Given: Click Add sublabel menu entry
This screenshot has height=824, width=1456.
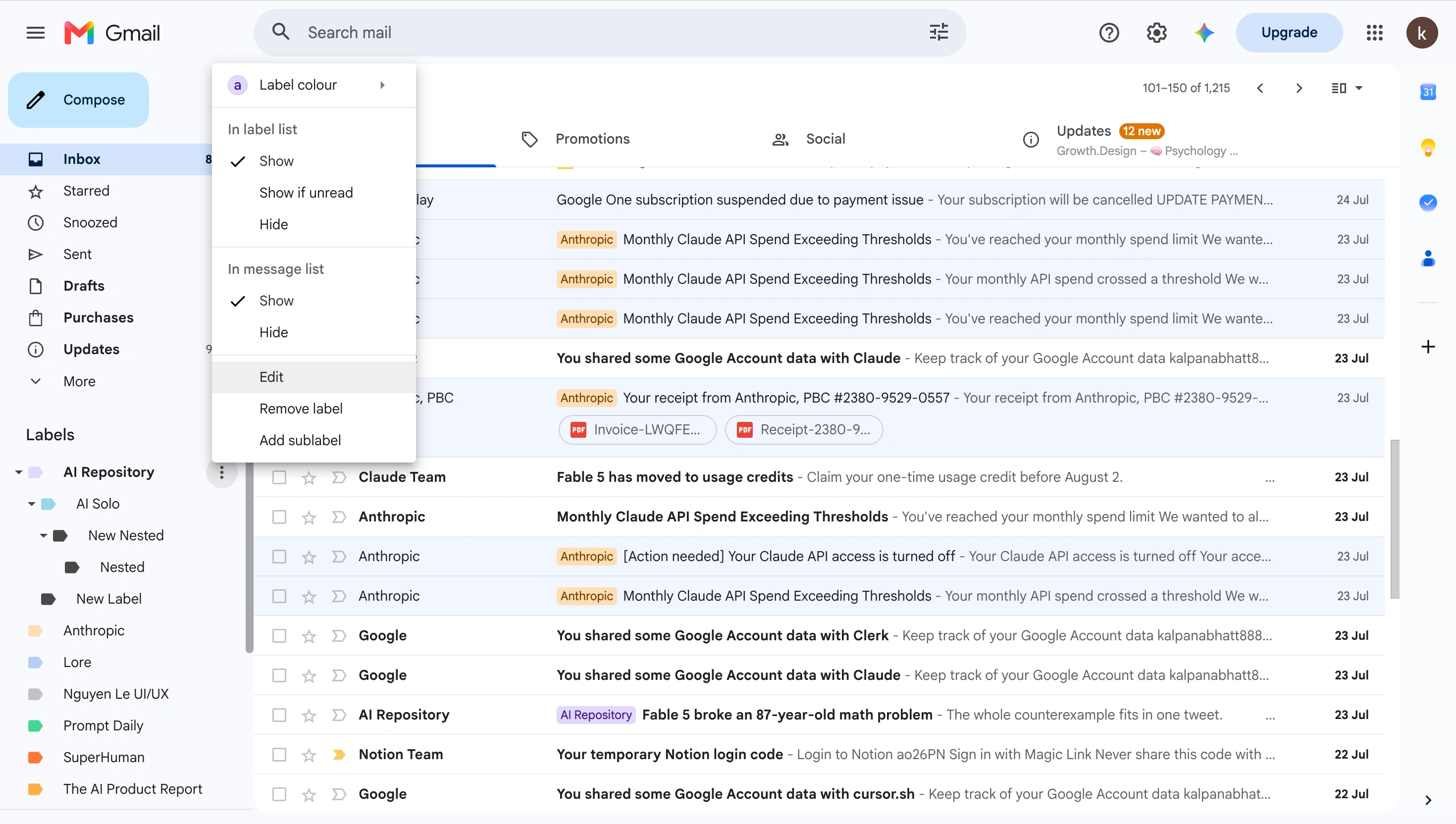Looking at the screenshot, I should click(x=314, y=440).
